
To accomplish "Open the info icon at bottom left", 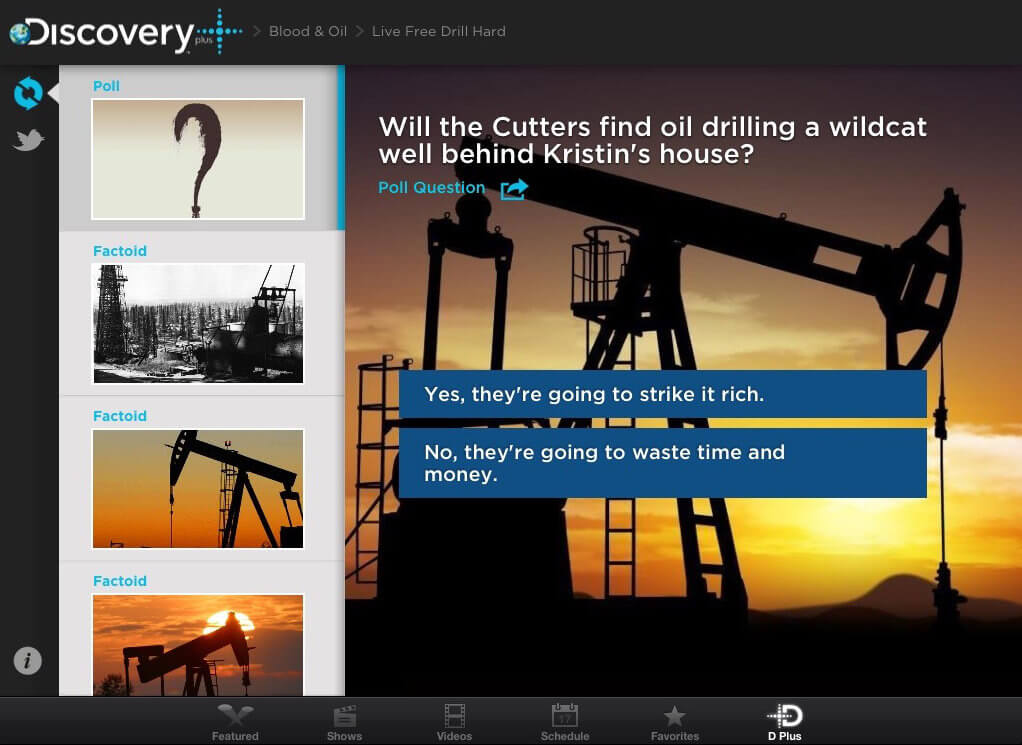I will pos(28,660).
